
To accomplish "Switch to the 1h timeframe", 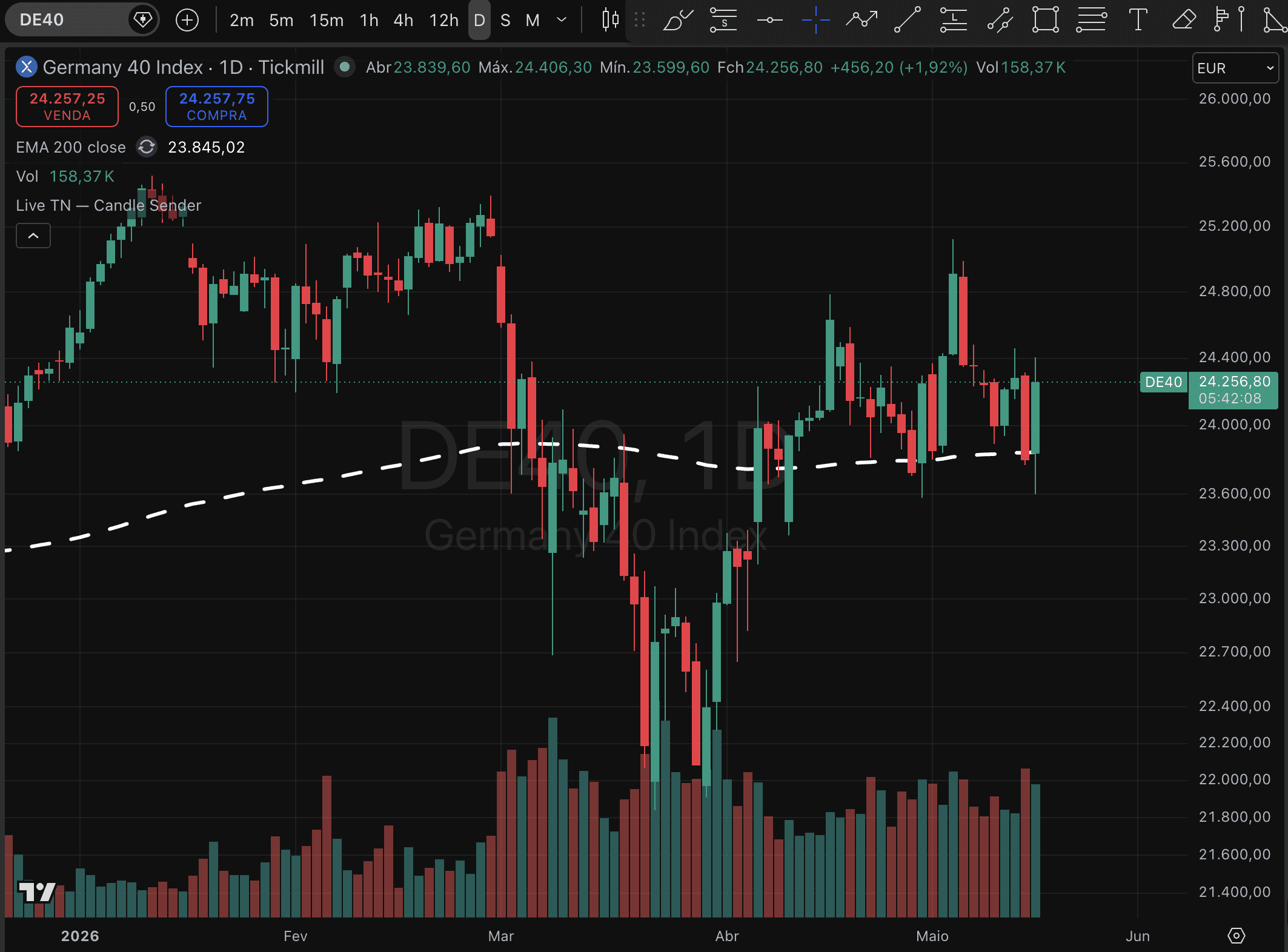I will coord(369,21).
